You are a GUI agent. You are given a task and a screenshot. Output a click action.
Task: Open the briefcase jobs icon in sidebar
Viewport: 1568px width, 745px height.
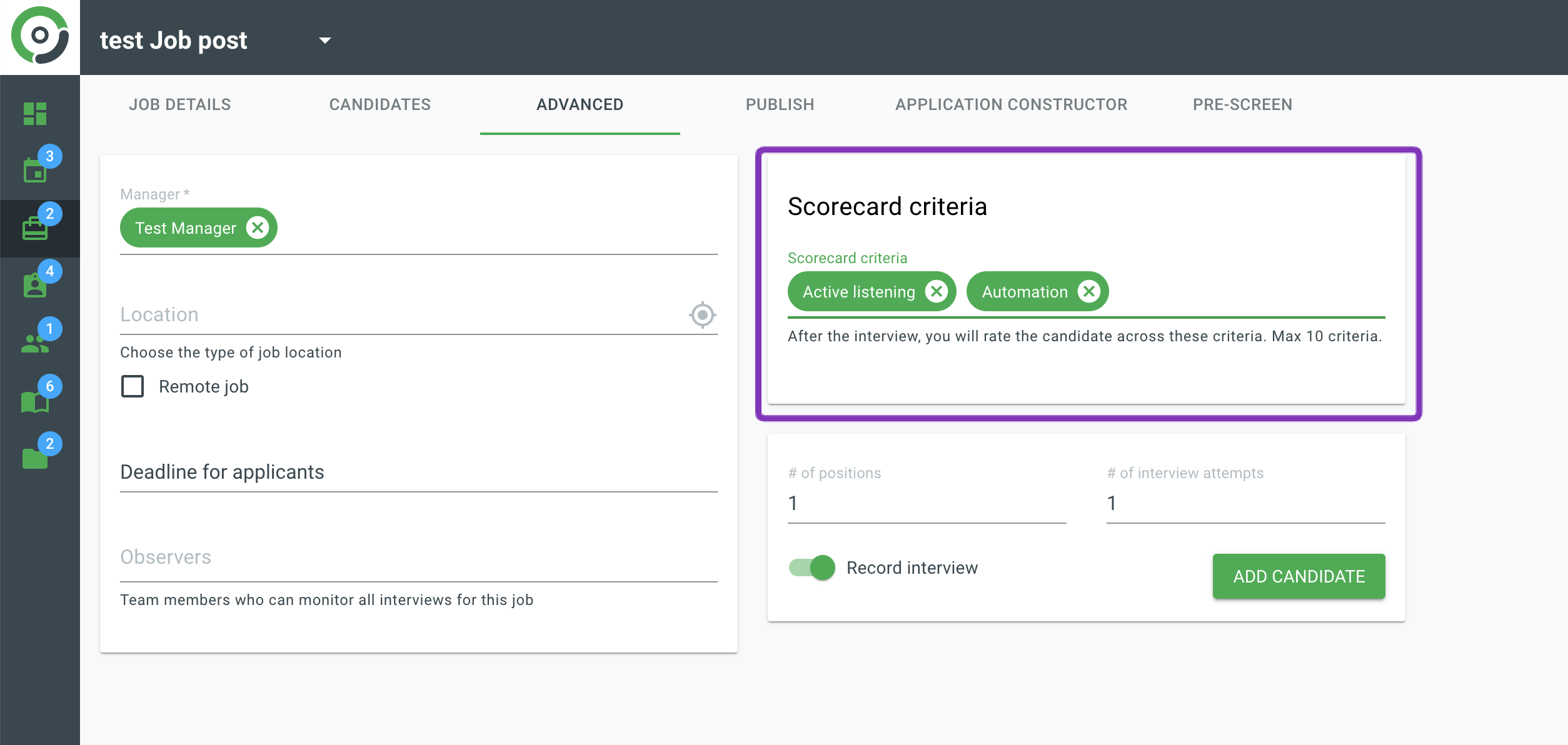coord(35,229)
